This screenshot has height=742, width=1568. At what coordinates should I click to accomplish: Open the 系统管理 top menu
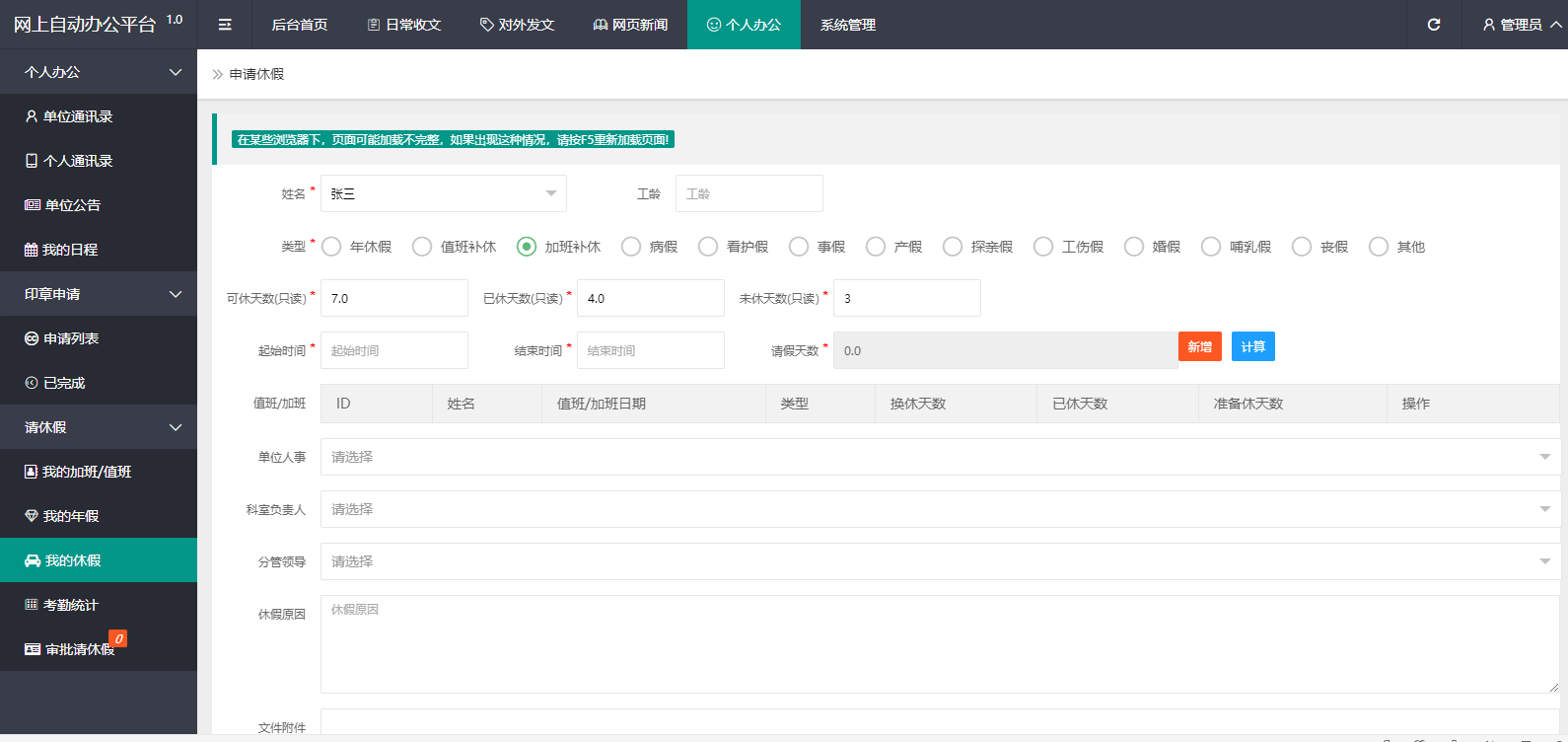pos(847,25)
